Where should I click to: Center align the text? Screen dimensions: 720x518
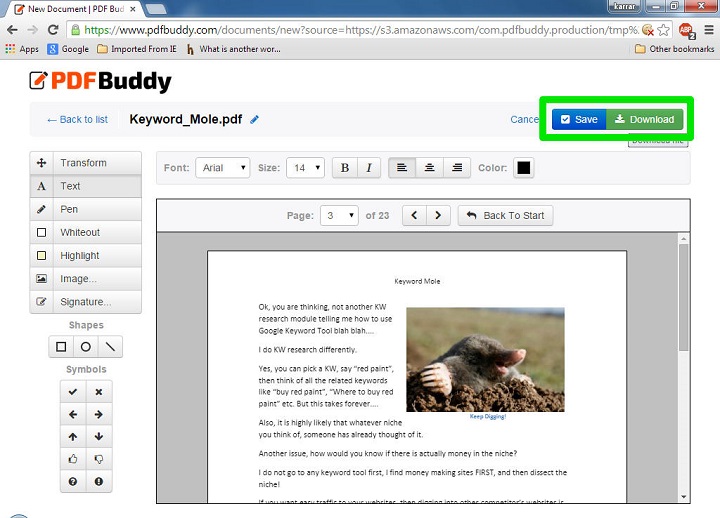click(x=429, y=168)
